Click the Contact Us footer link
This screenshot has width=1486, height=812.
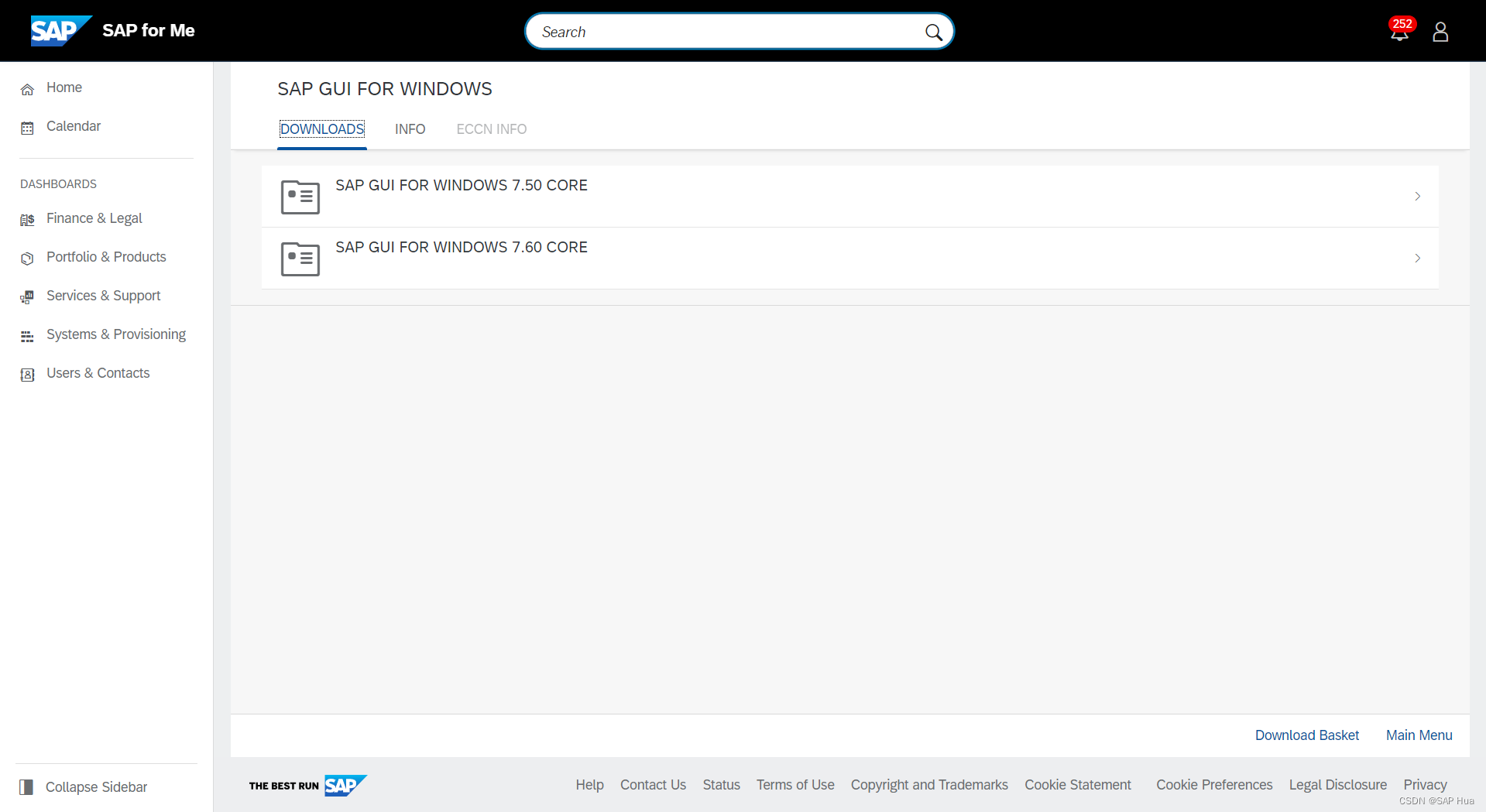[653, 785]
